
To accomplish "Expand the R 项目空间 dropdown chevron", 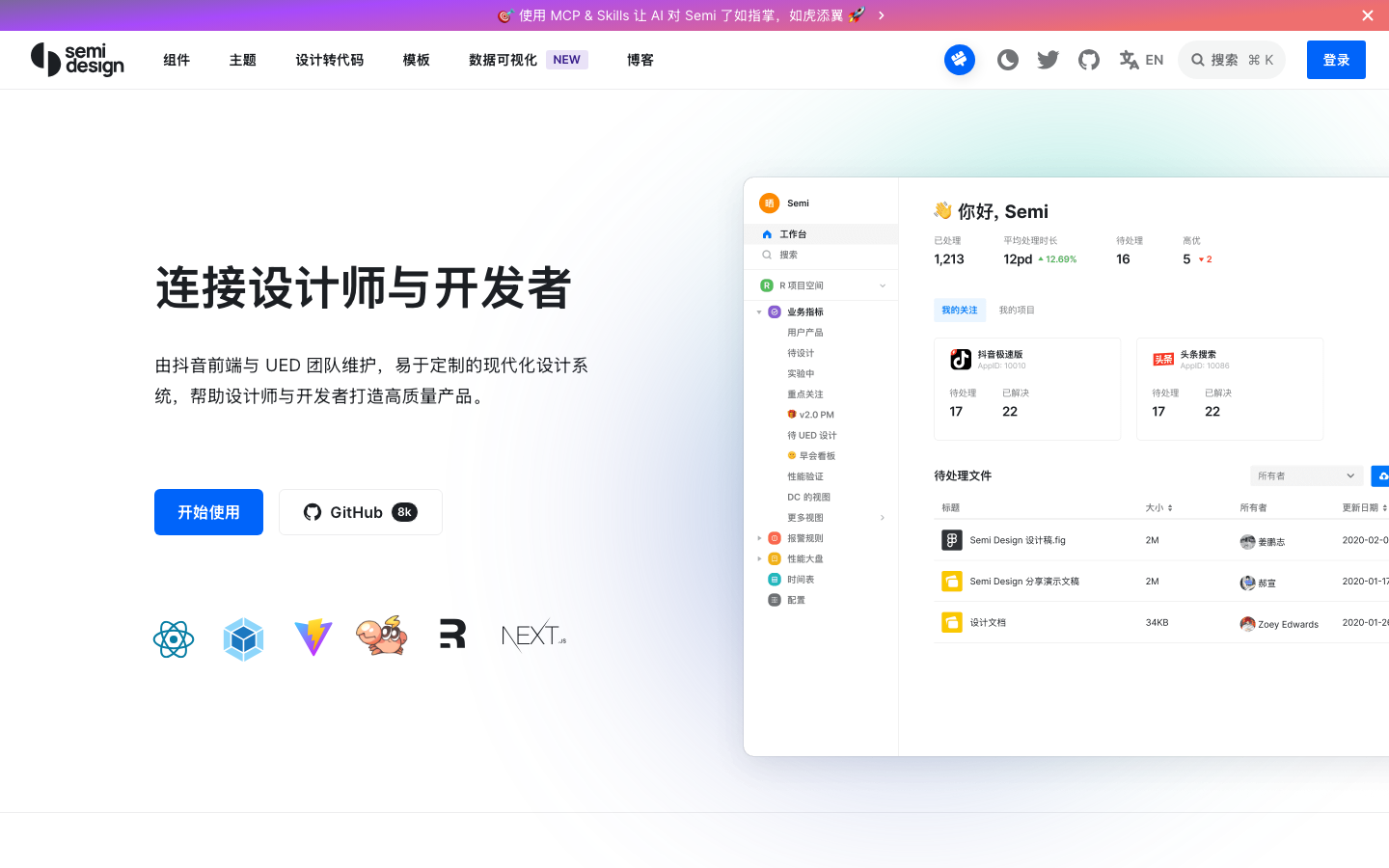I will tap(883, 285).
